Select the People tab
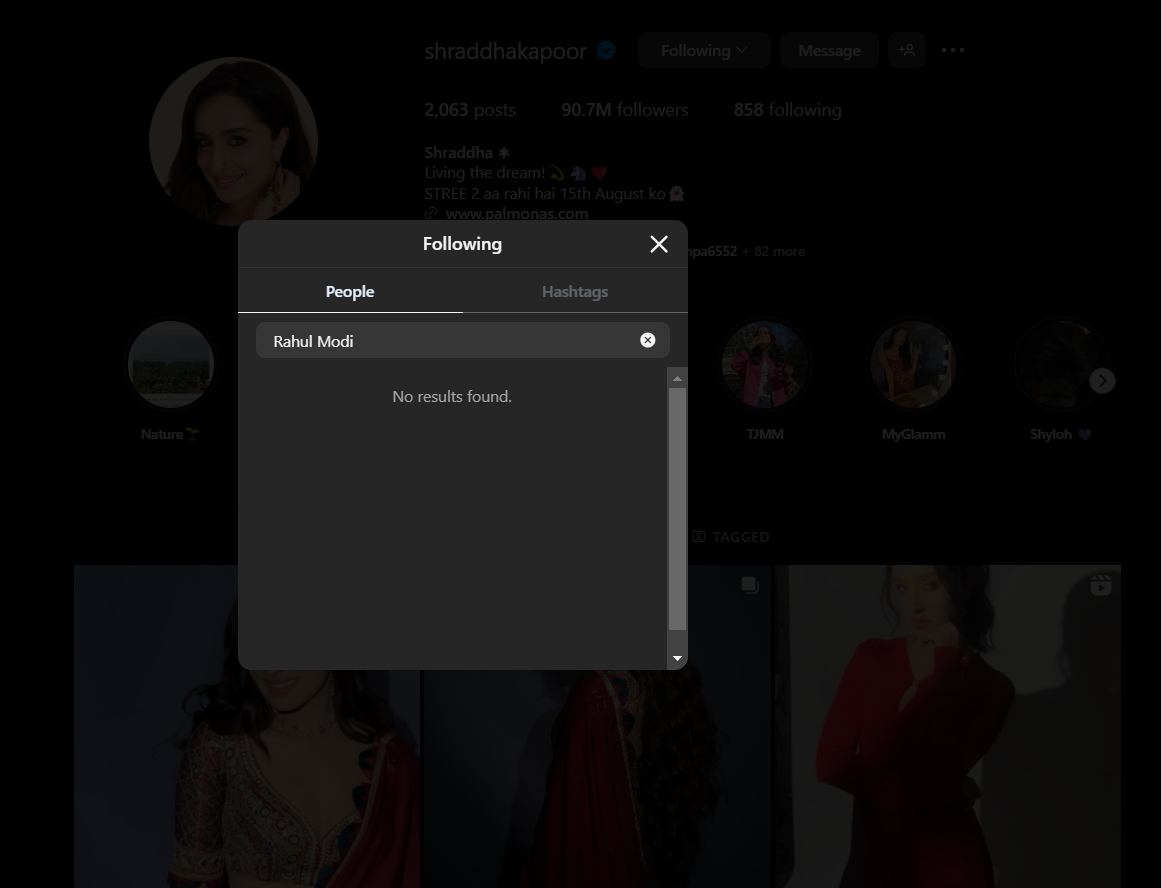The image size is (1161, 888). click(350, 291)
